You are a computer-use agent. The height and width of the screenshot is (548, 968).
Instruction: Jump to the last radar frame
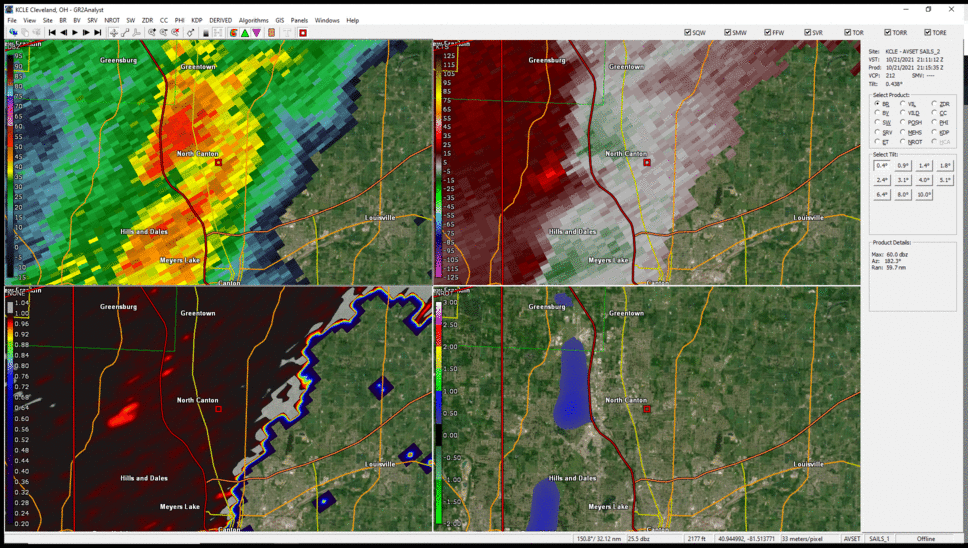[98, 33]
